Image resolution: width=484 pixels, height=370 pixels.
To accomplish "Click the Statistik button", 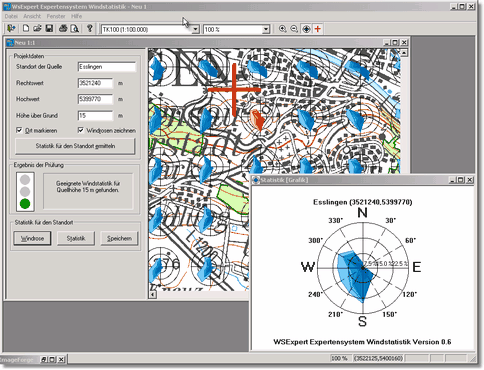I will click(76, 238).
